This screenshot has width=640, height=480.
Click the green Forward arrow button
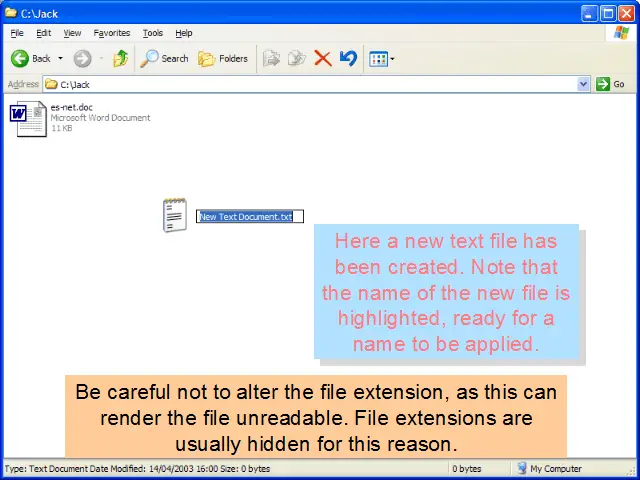tap(82, 58)
